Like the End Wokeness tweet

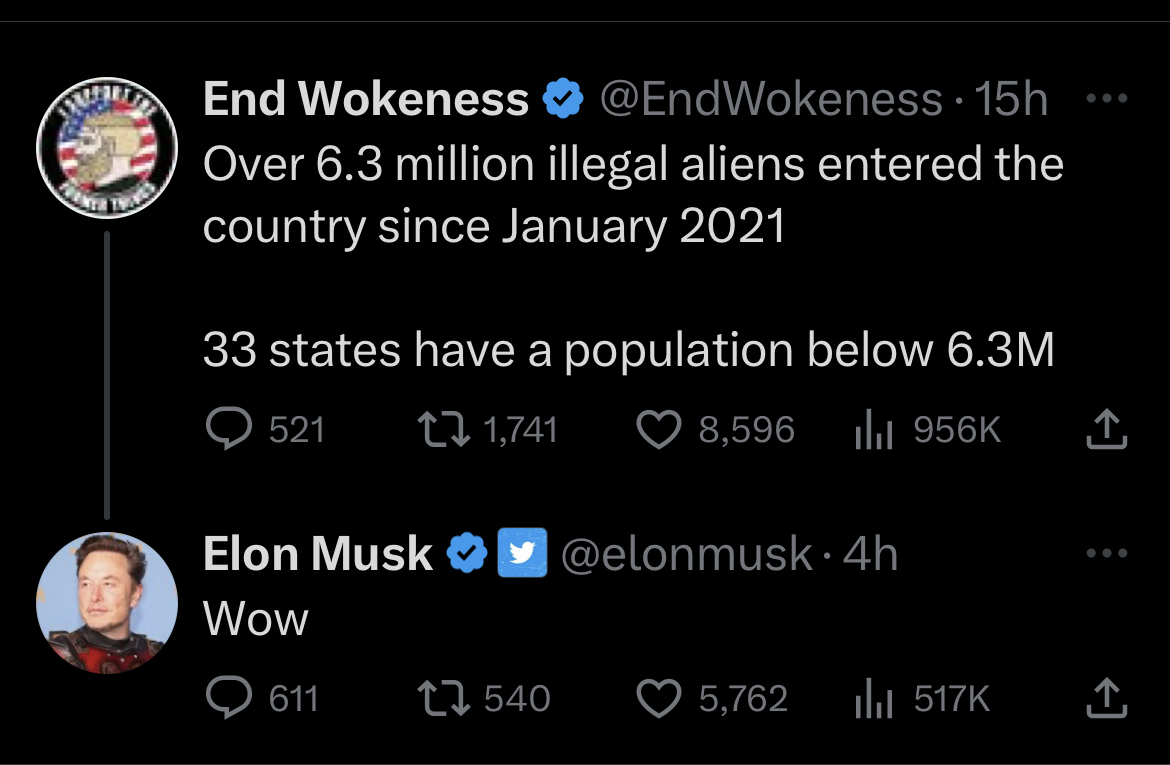coord(658,430)
